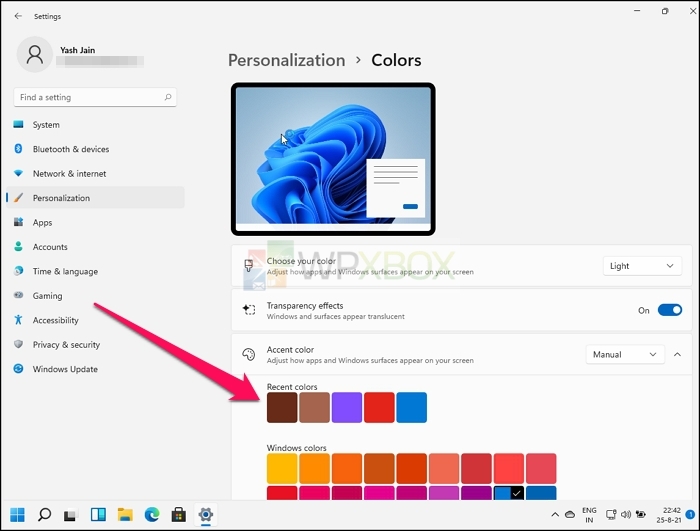This screenshot has height=531, width=700.
Task: Click the Transparency effects sparkle icon
Action: point(249,309)
